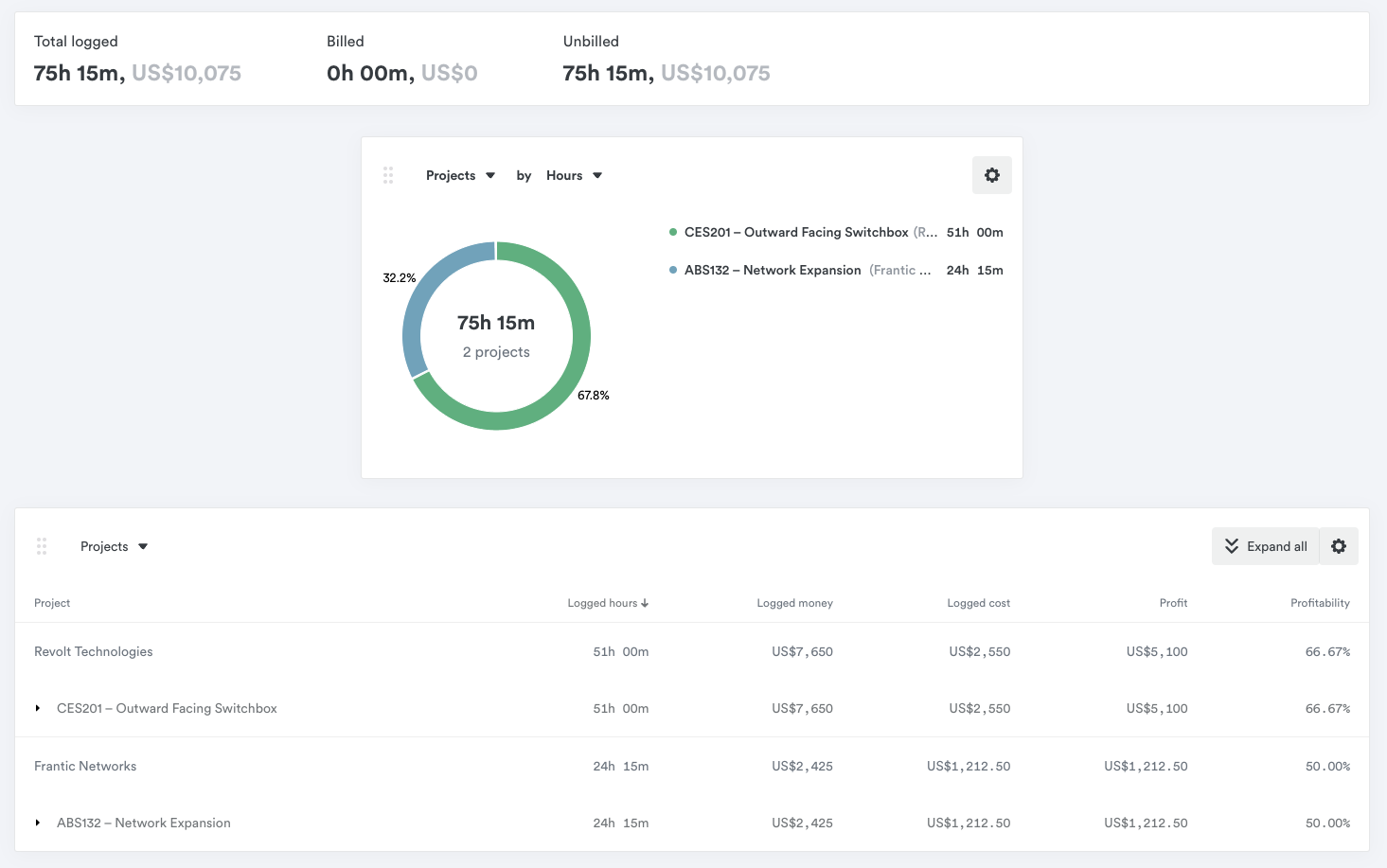Screen dimensions: 1387x868
Task: Select the Revolt Technologies client row
Action: coord(94,651)
